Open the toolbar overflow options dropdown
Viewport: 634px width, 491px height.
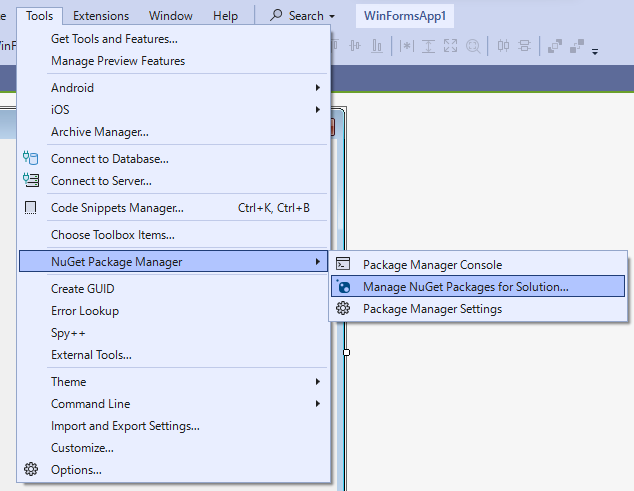[595, 50]
